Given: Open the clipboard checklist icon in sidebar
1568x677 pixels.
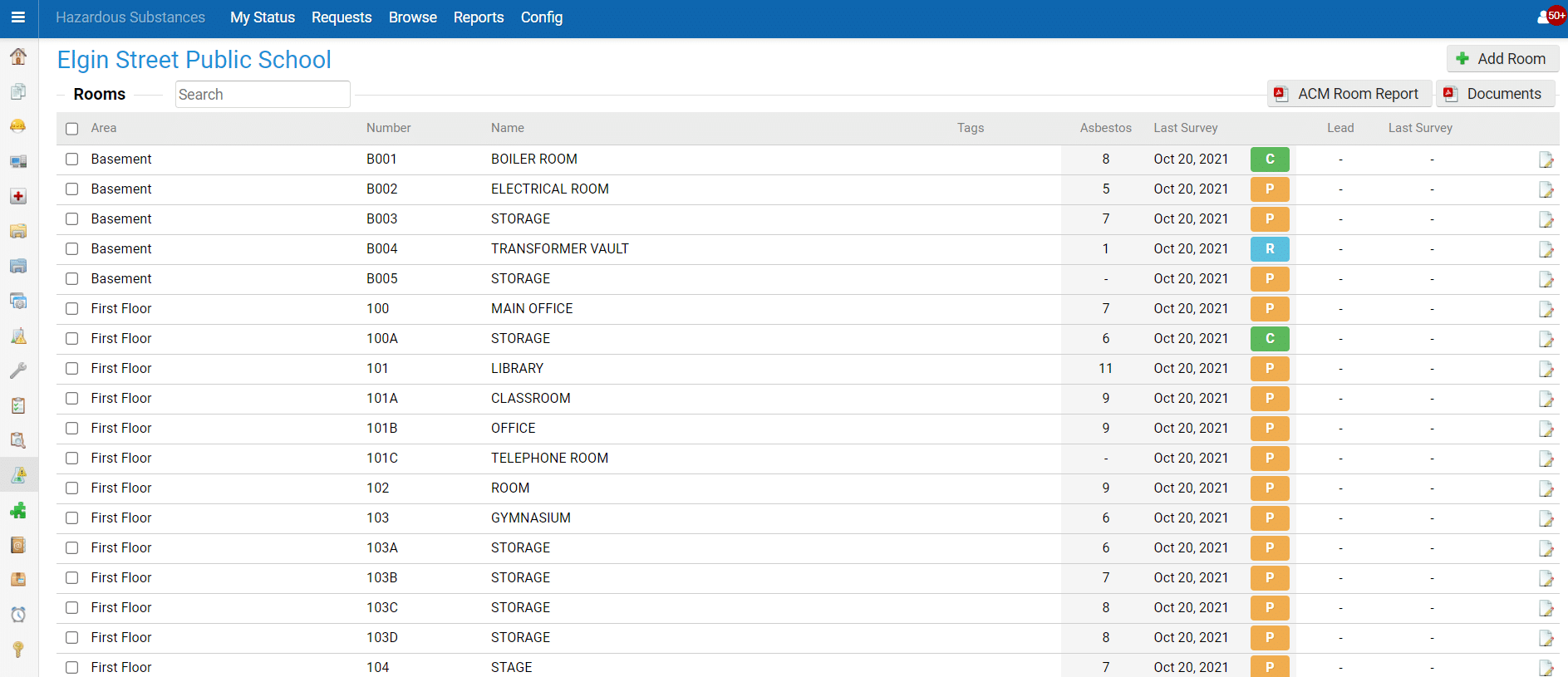Looking at the screenshot, I should (18, 405).
